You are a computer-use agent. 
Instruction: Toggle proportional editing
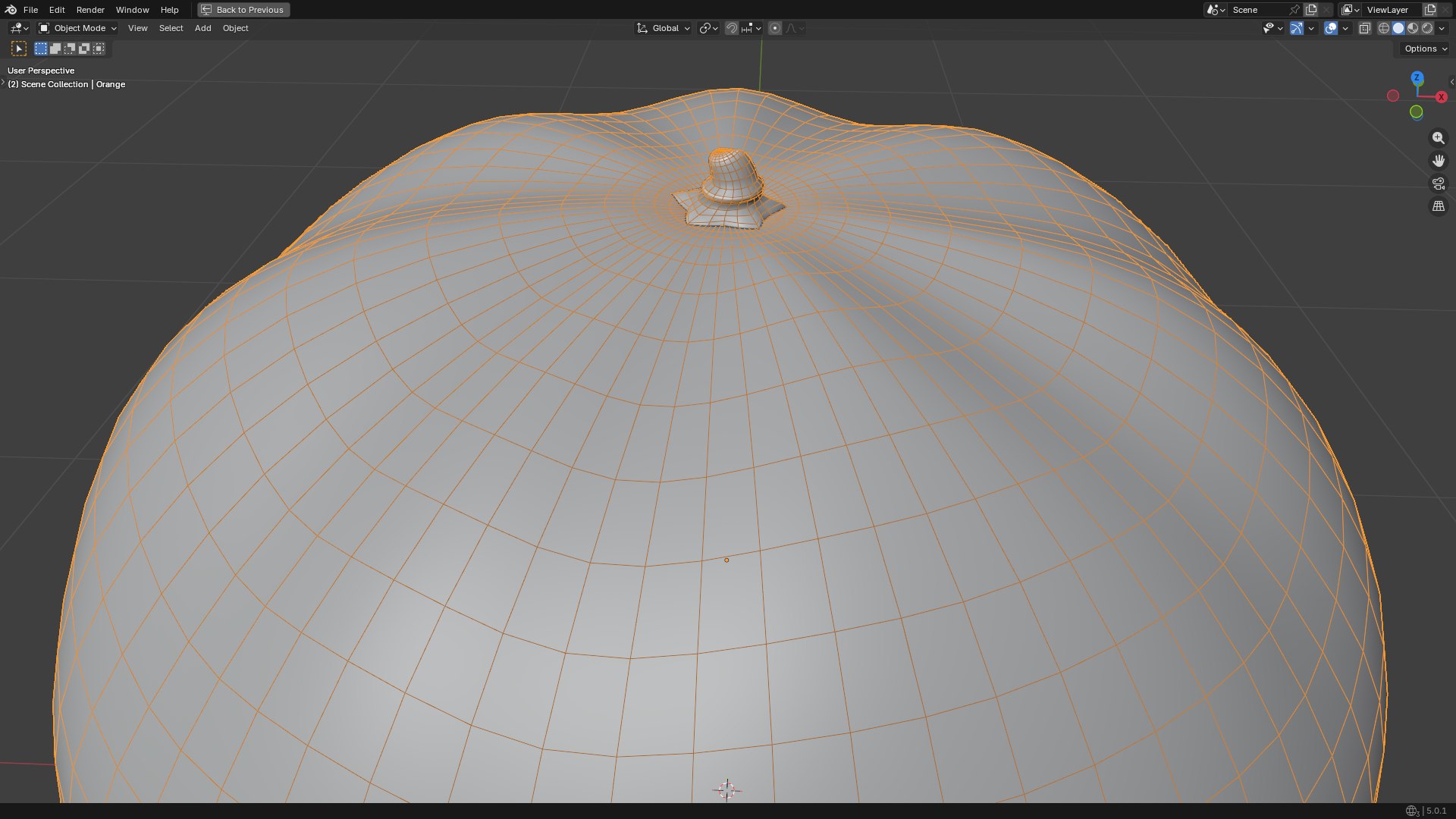[774, 28]
